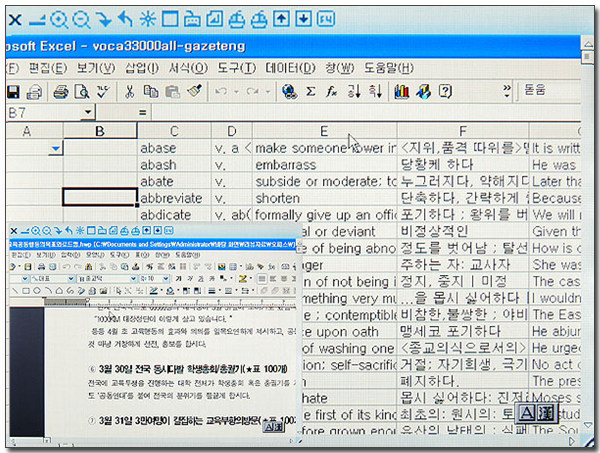Click the keyboard icon in the top viewer toolbar
The image size is (600, 453).
click(x=192, y=19)
